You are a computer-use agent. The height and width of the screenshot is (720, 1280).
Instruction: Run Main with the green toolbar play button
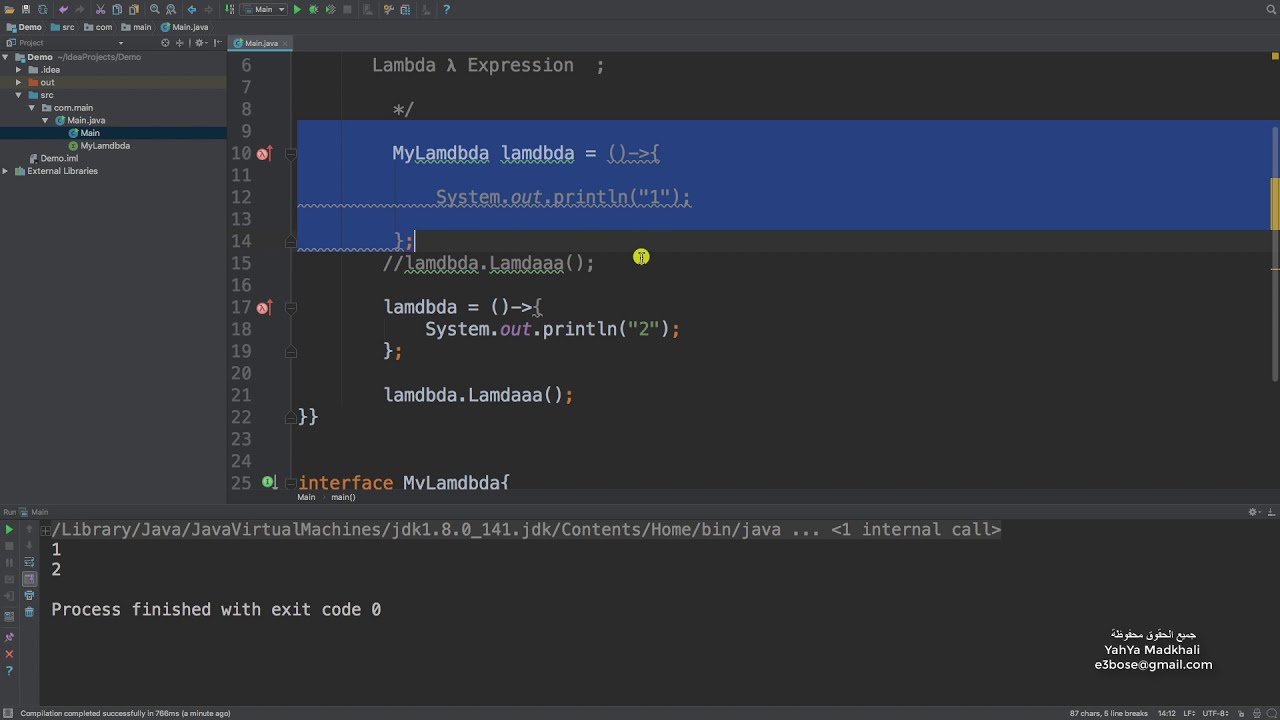click(297, 9)
